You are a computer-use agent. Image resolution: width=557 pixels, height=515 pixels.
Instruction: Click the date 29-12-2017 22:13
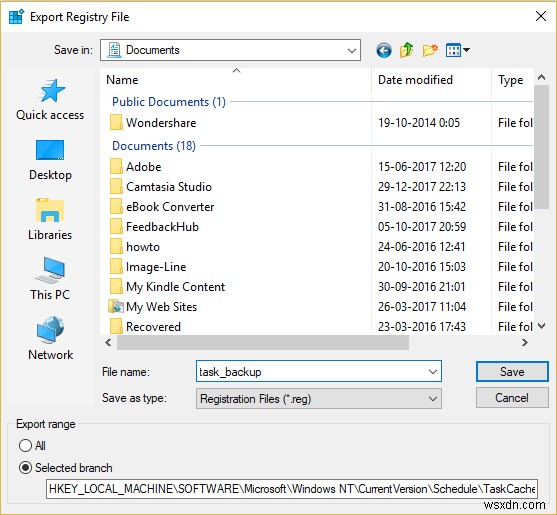tap(422, 187)
